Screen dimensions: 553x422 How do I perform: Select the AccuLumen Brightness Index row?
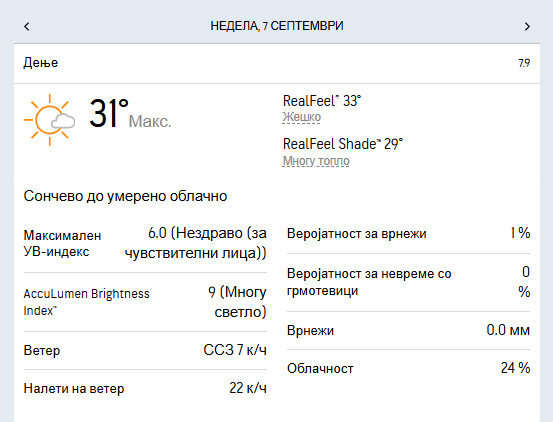click(145, 302)
